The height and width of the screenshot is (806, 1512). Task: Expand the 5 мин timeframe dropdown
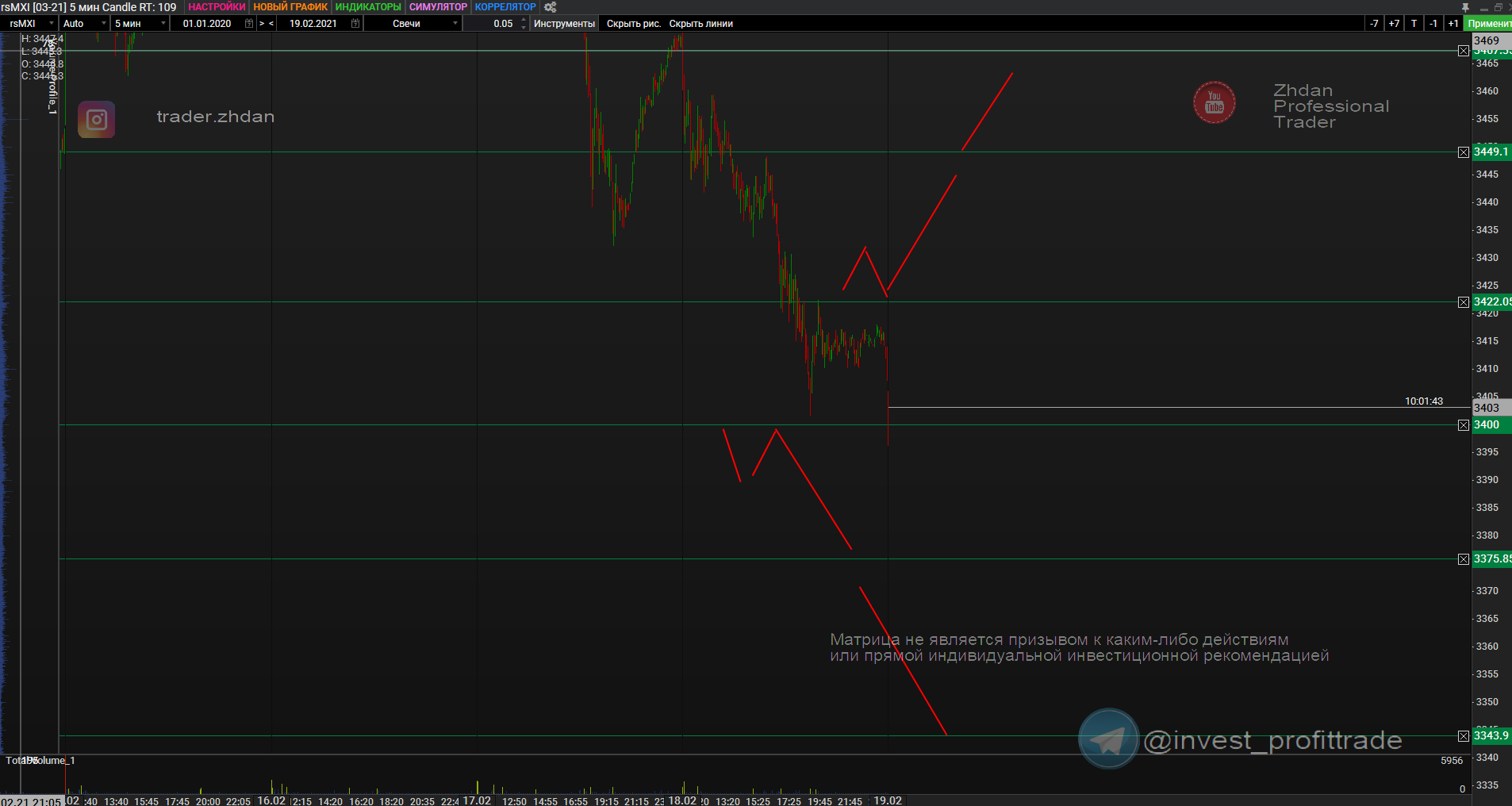(x=163, y=24)
